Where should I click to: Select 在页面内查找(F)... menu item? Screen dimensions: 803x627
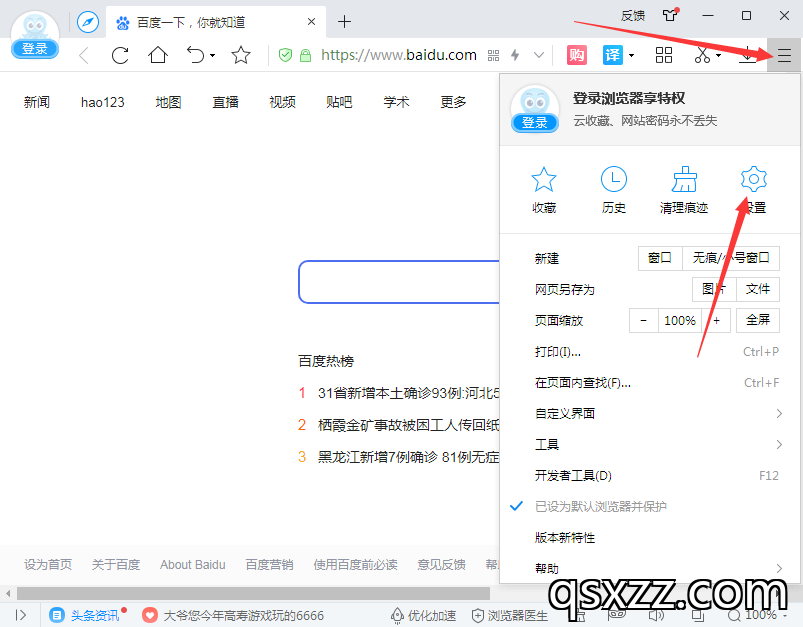[650, 383]
